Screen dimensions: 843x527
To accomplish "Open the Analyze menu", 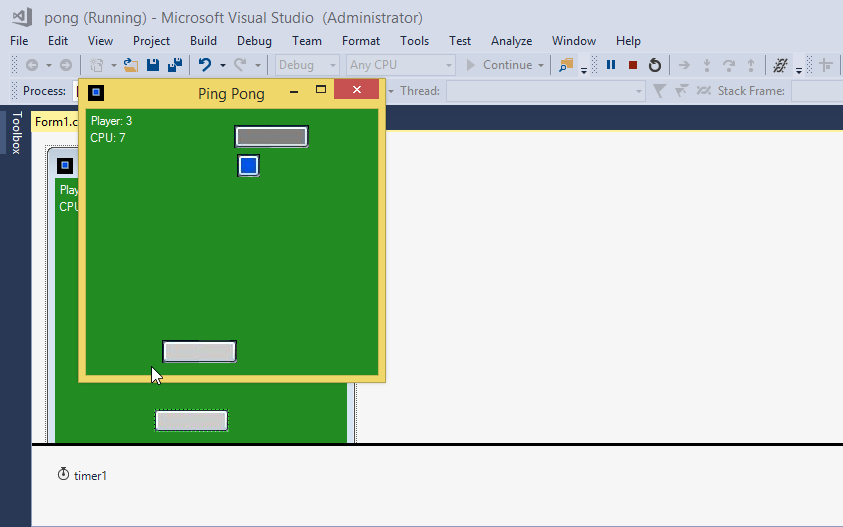I will pyautogui.click(x=511, y=41).
